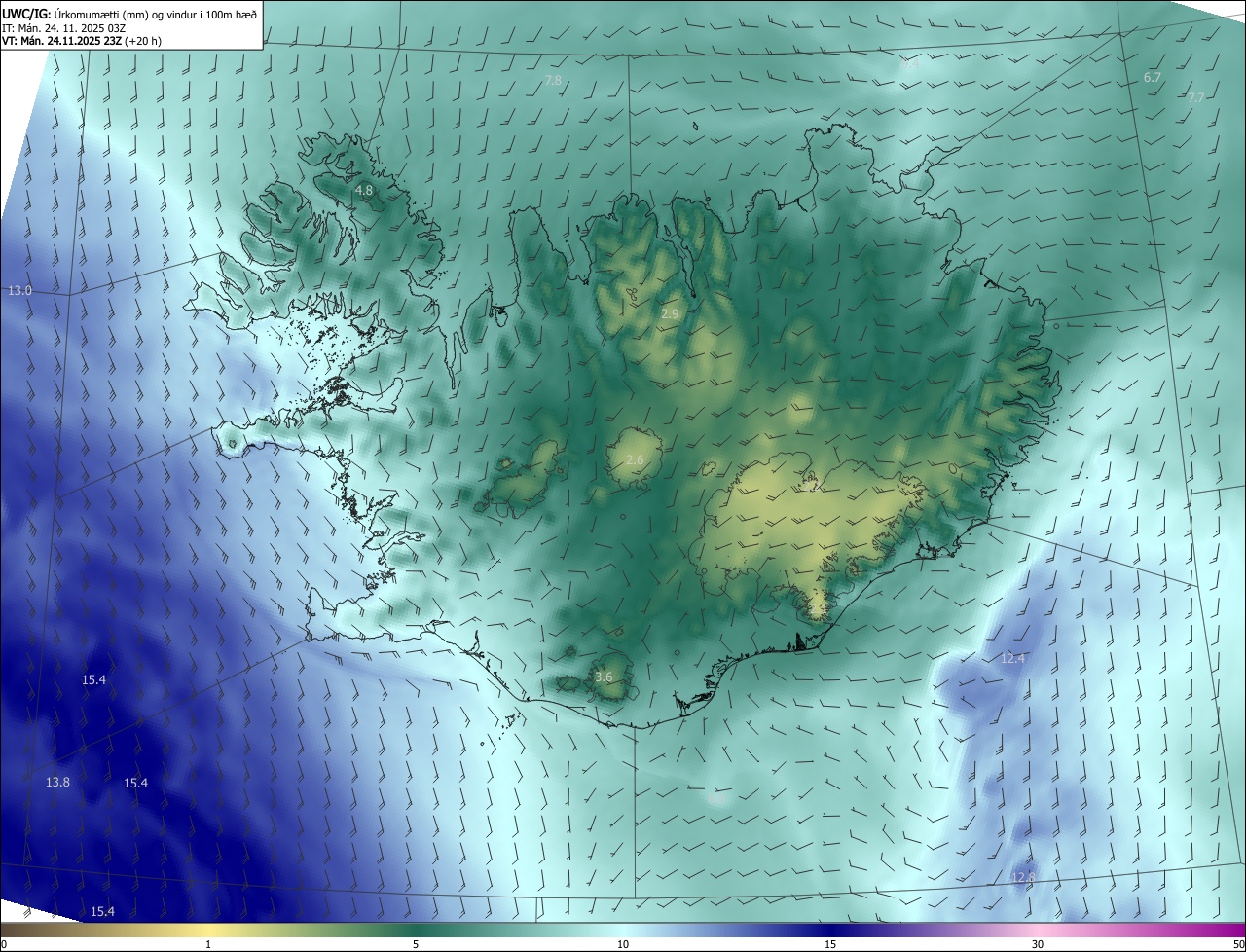Click the 15.4 value just right of 13.8
The height and width of the screenshot is (952, 1246).
(135, 784)
